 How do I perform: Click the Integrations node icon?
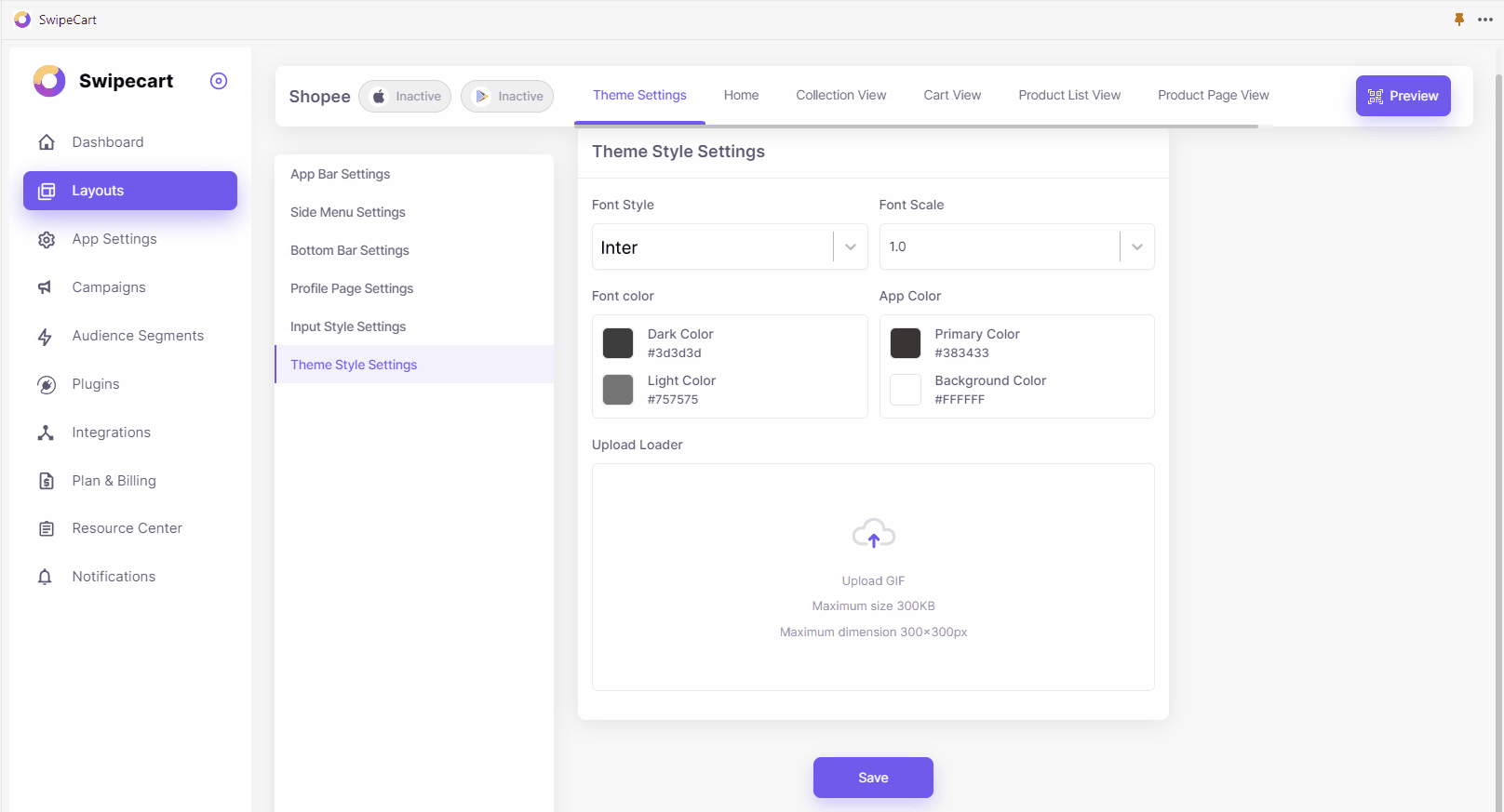pos(46,433)
